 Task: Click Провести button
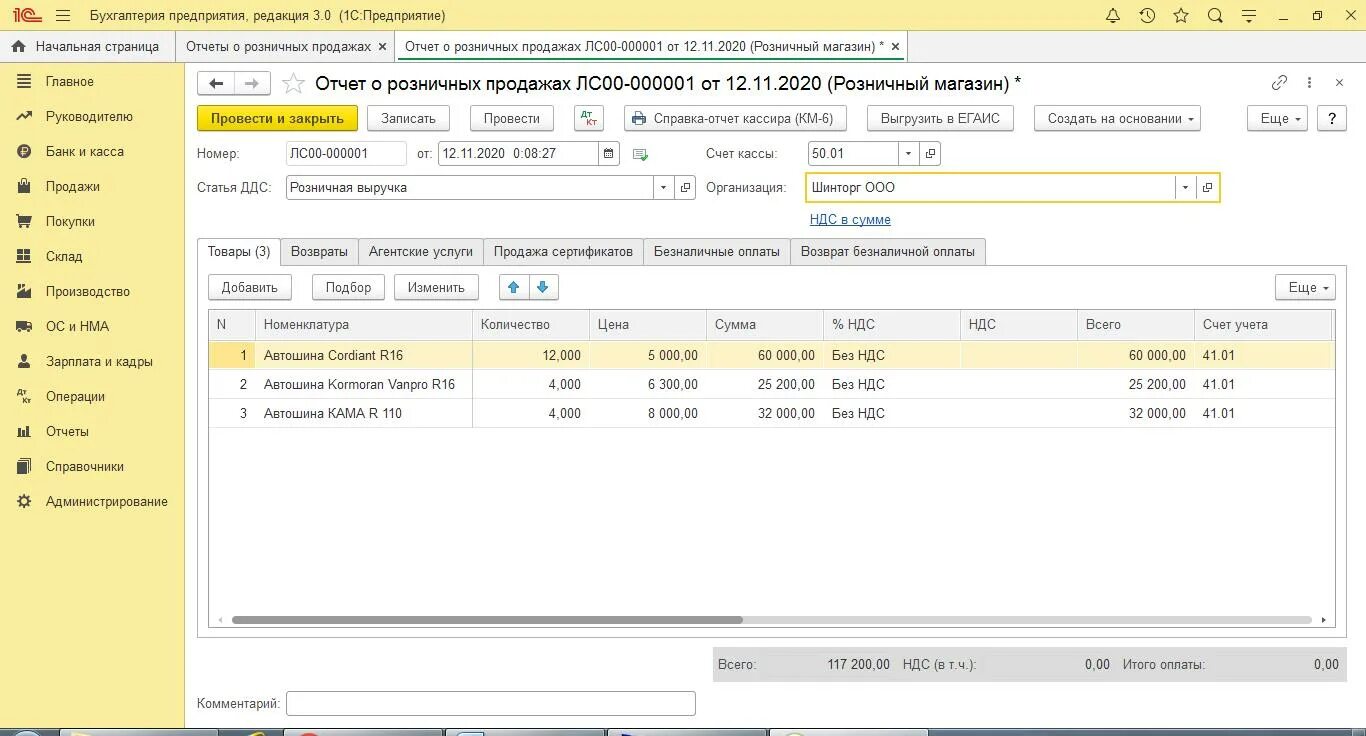[x=512, y=118]
